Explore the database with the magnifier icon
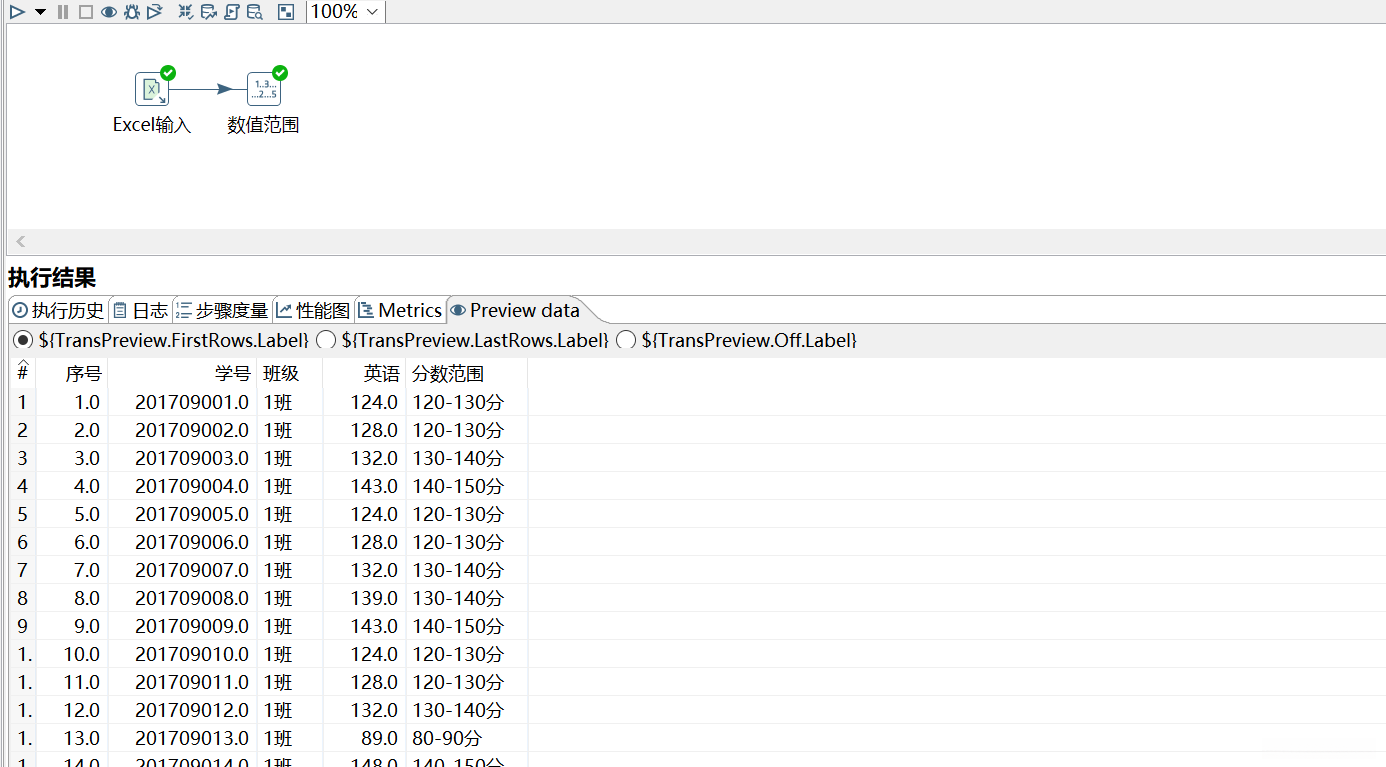This screenshot has height=767, width=1386. coord(255,12)
